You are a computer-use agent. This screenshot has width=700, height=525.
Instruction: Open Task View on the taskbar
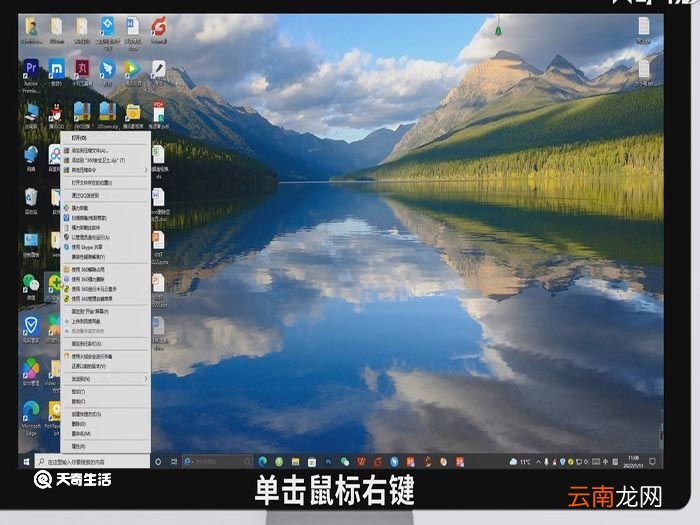[174, 462]
